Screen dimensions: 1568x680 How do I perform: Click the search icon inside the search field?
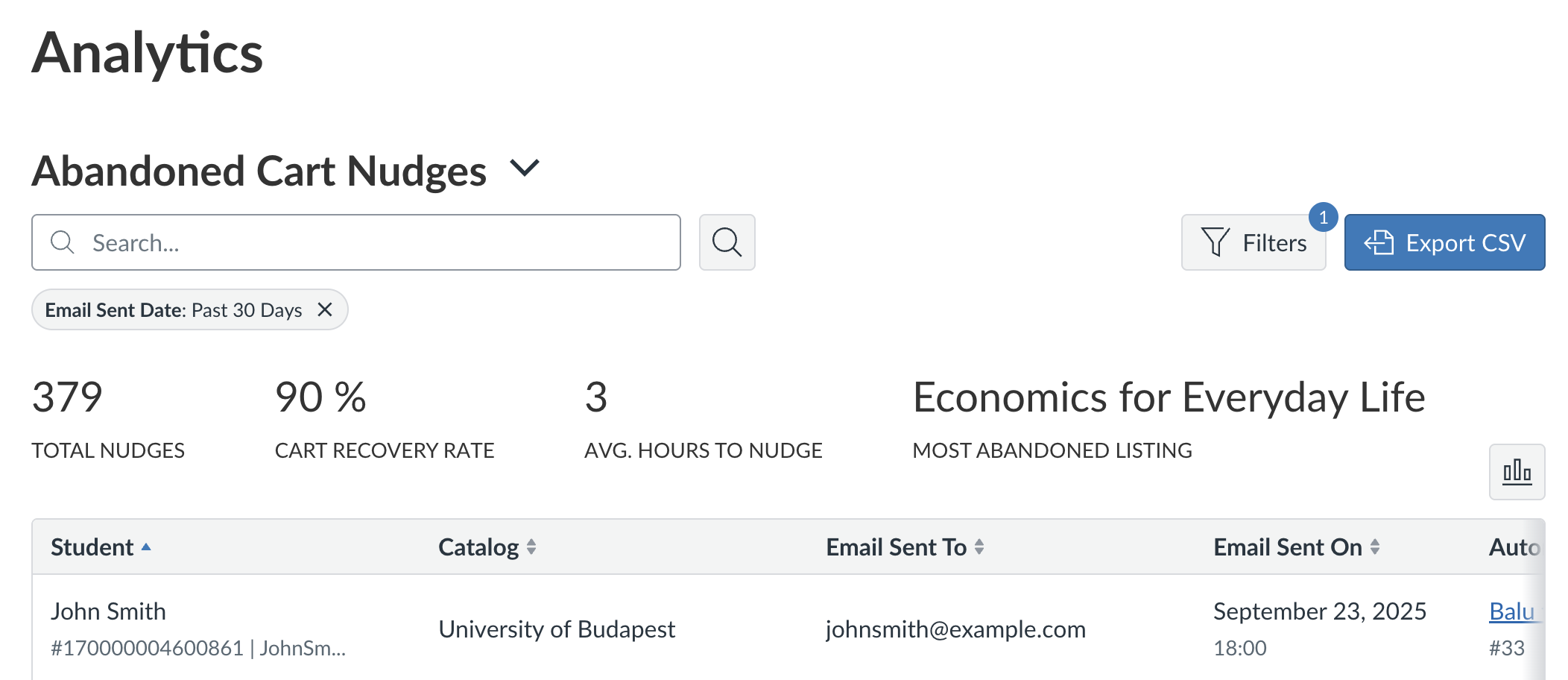coord(63,242)
